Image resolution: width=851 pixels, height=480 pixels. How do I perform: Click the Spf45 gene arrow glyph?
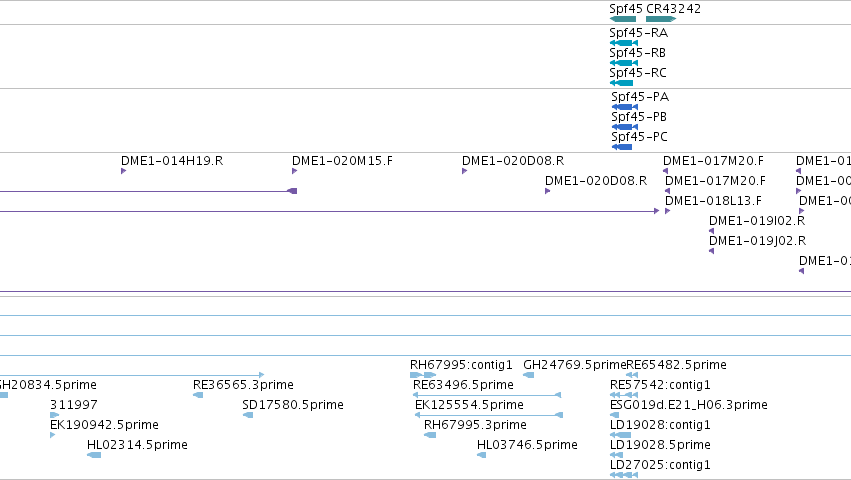[623, 19]
